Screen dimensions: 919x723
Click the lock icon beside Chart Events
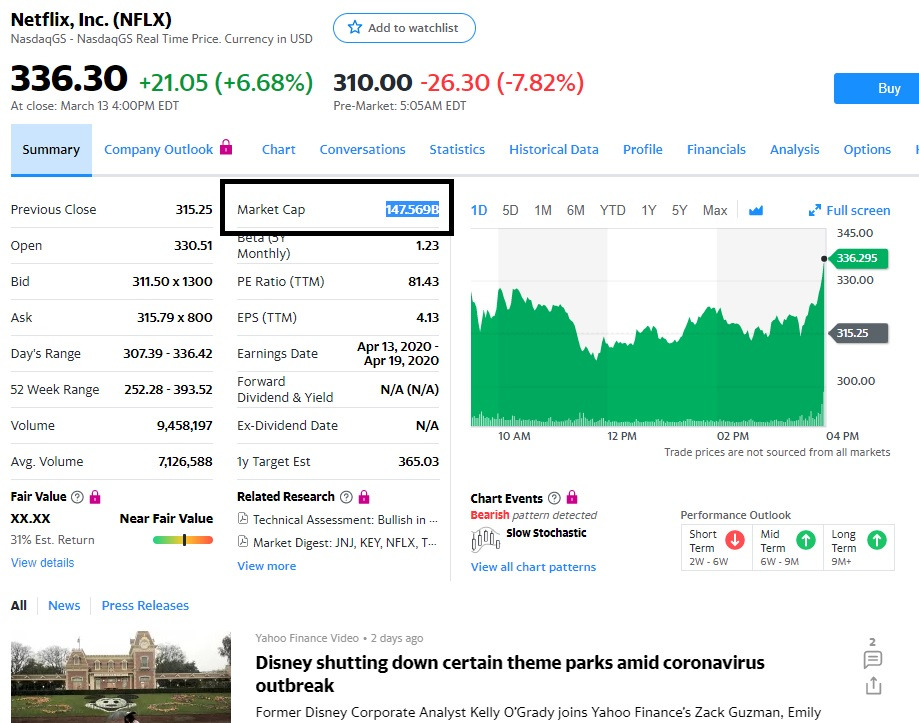(572, 497)
